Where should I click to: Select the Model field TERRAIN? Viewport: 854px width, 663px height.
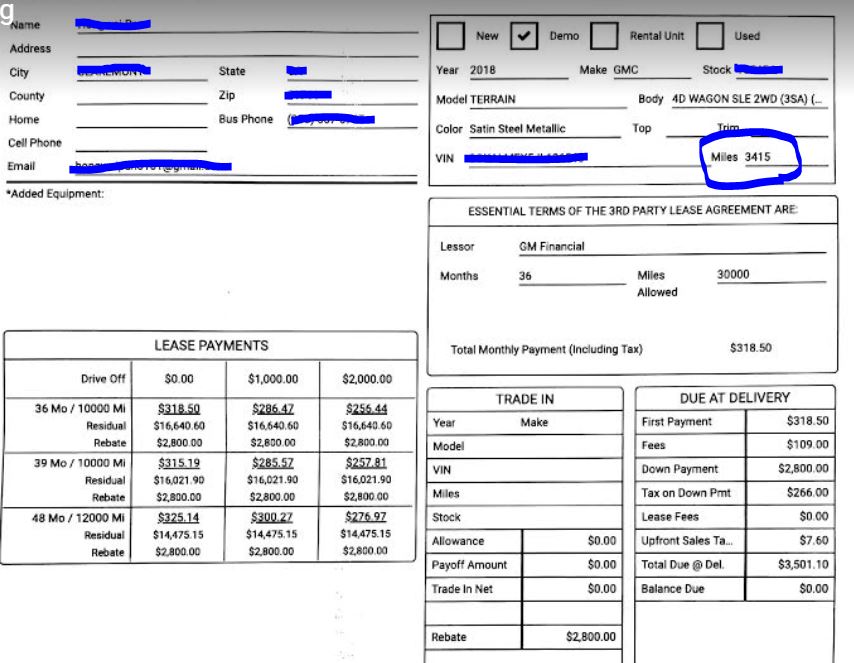pyautogui.click(x=548, y=100)
